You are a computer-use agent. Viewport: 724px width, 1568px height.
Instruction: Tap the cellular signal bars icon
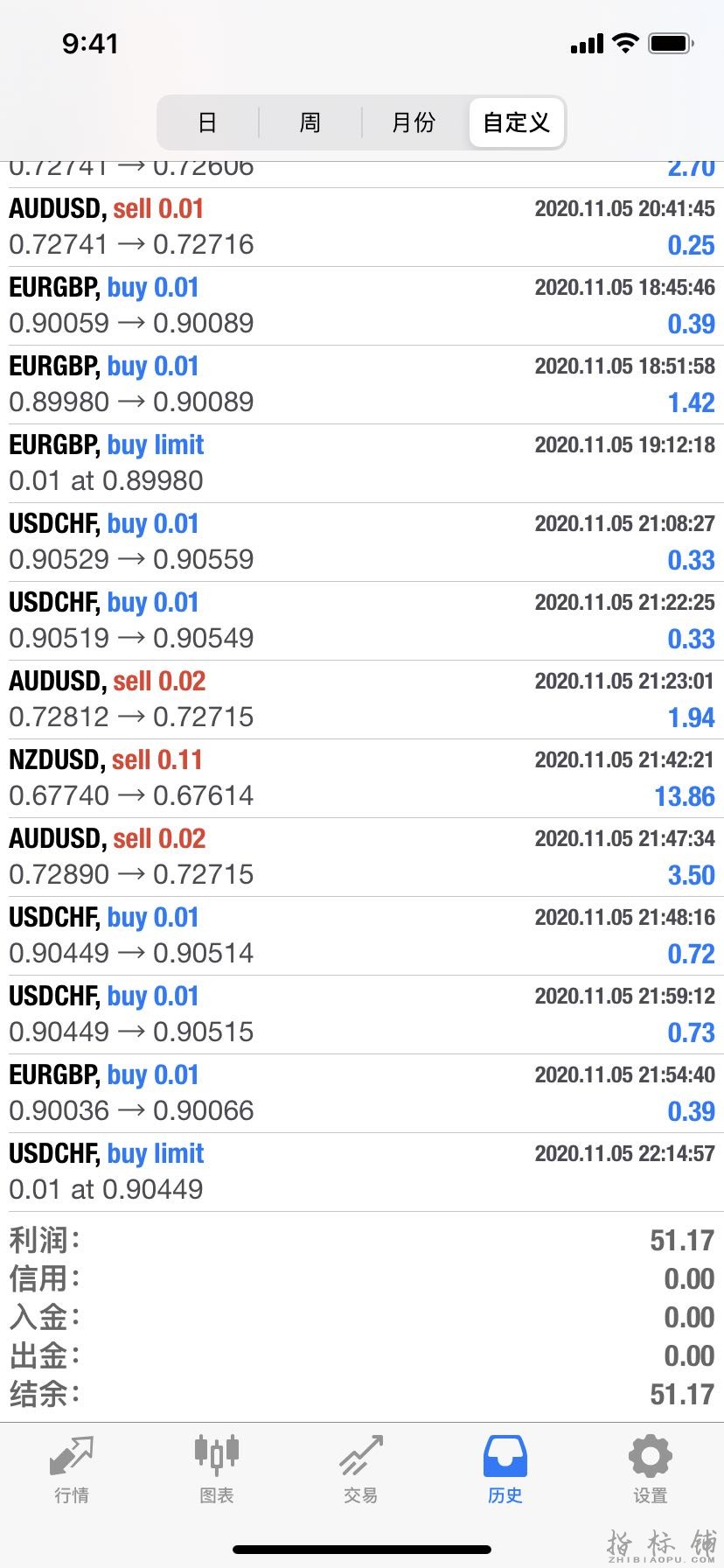[587, 44]
